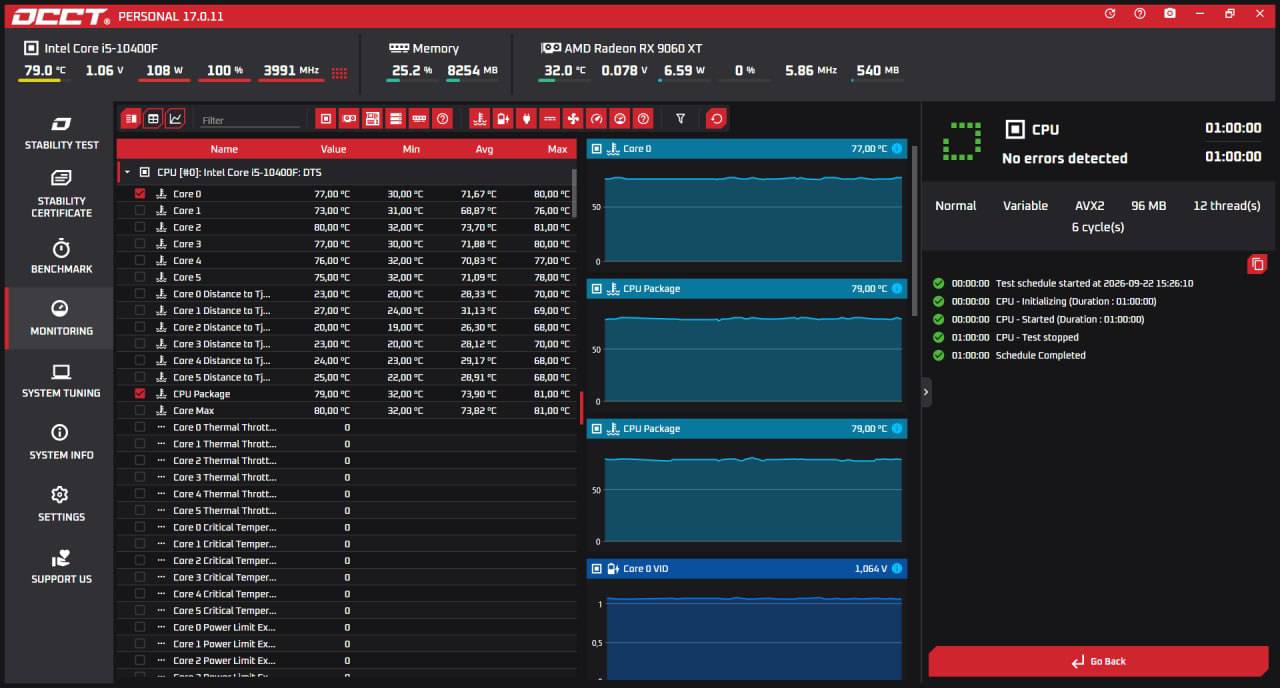The width and height of the screenshot is (1280, 688).
Task: Toggle the power plug sensor type filter
Action: (526, 119)
